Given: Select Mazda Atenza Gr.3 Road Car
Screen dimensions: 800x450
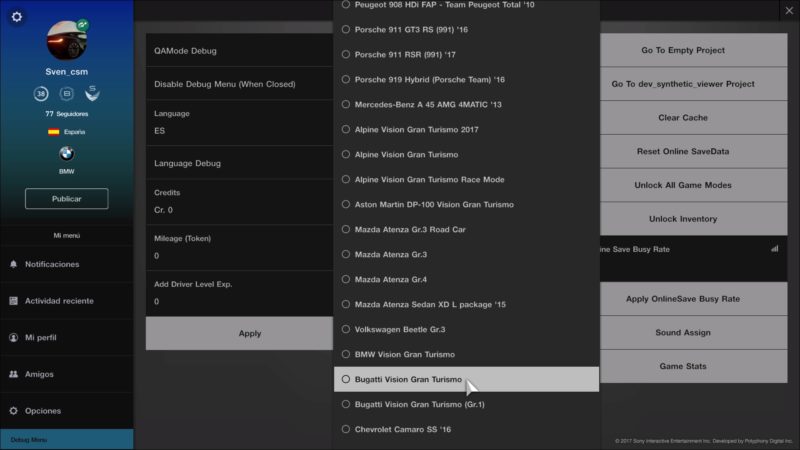Looking at the screenshot, I should pos(466,230).
